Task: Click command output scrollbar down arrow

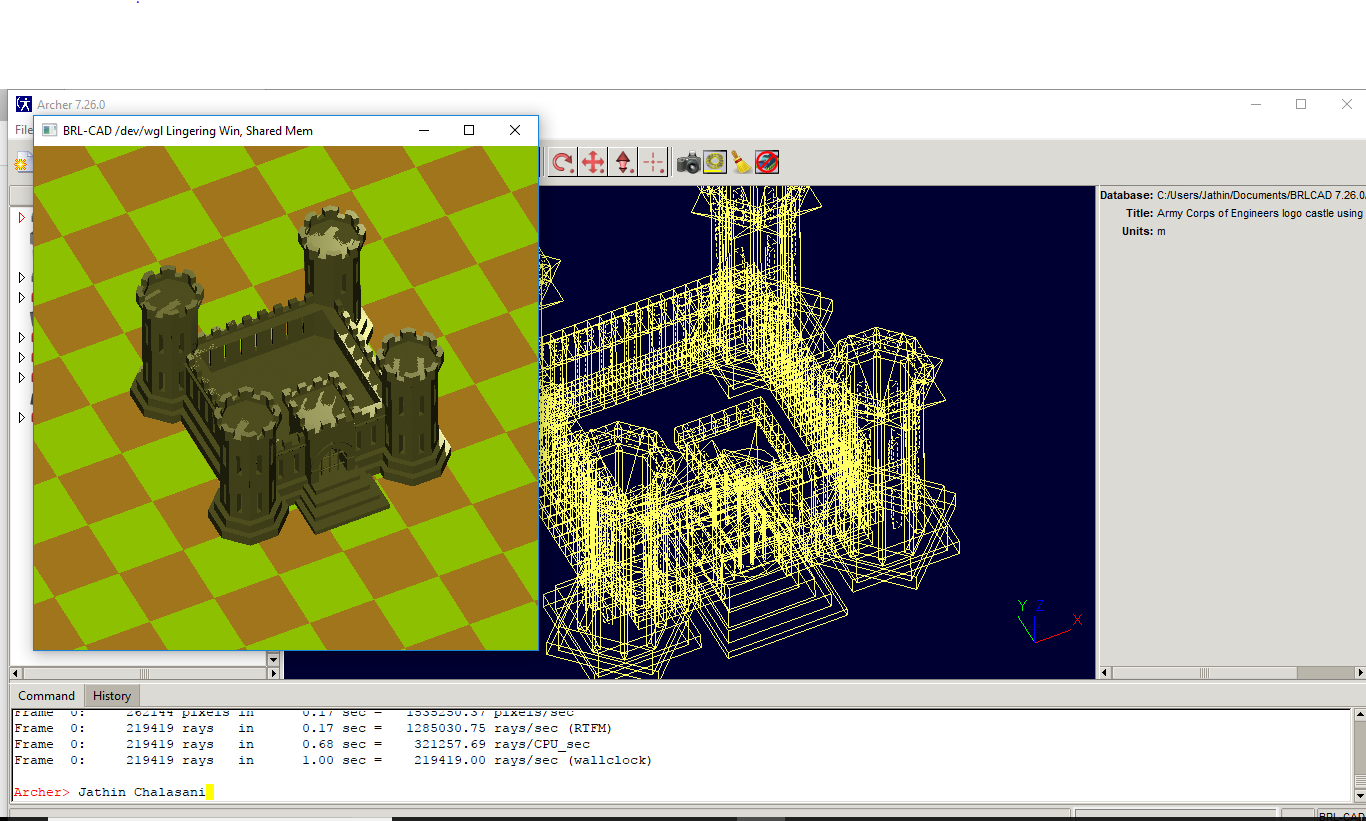Action: 1359,795
